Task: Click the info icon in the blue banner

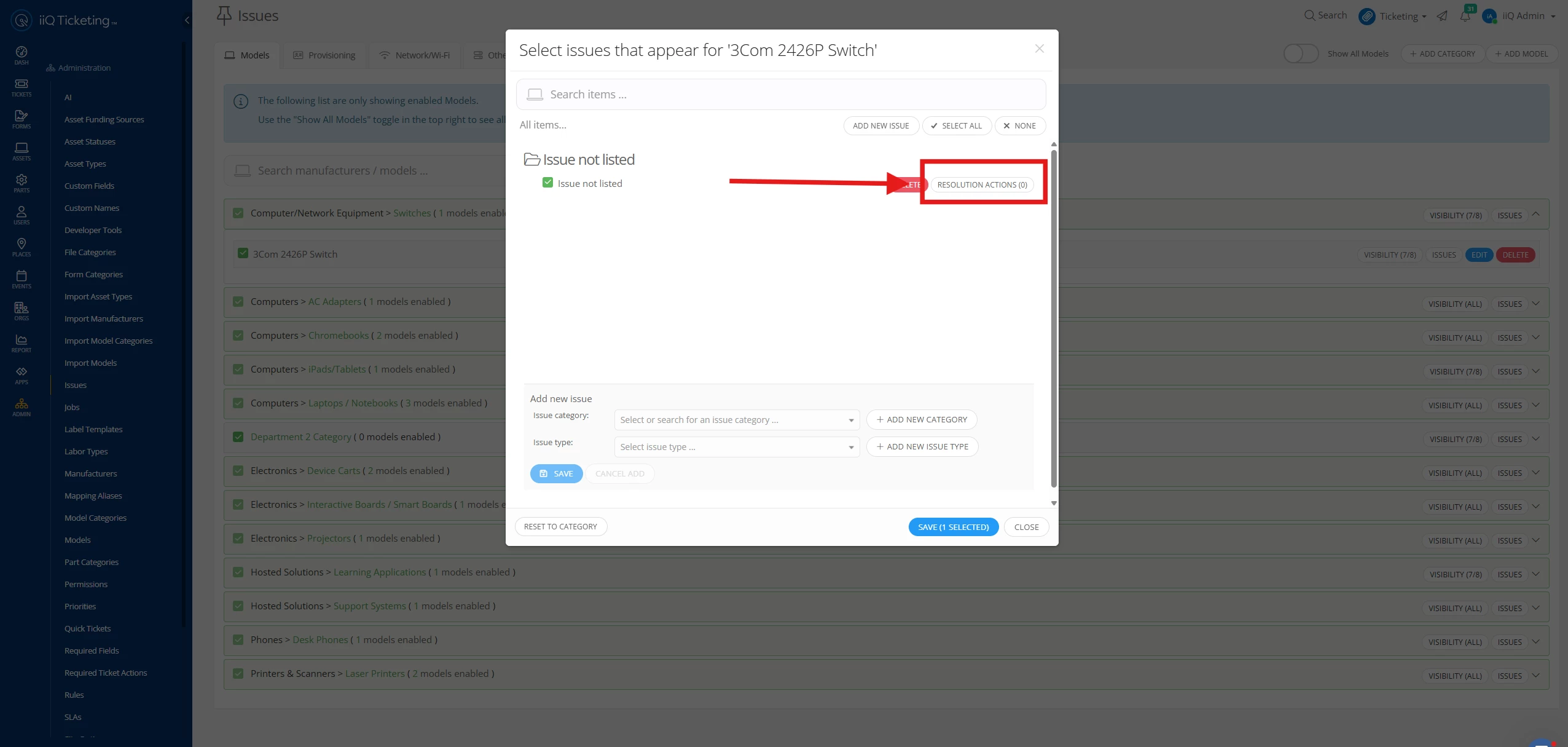Action: 241,101
